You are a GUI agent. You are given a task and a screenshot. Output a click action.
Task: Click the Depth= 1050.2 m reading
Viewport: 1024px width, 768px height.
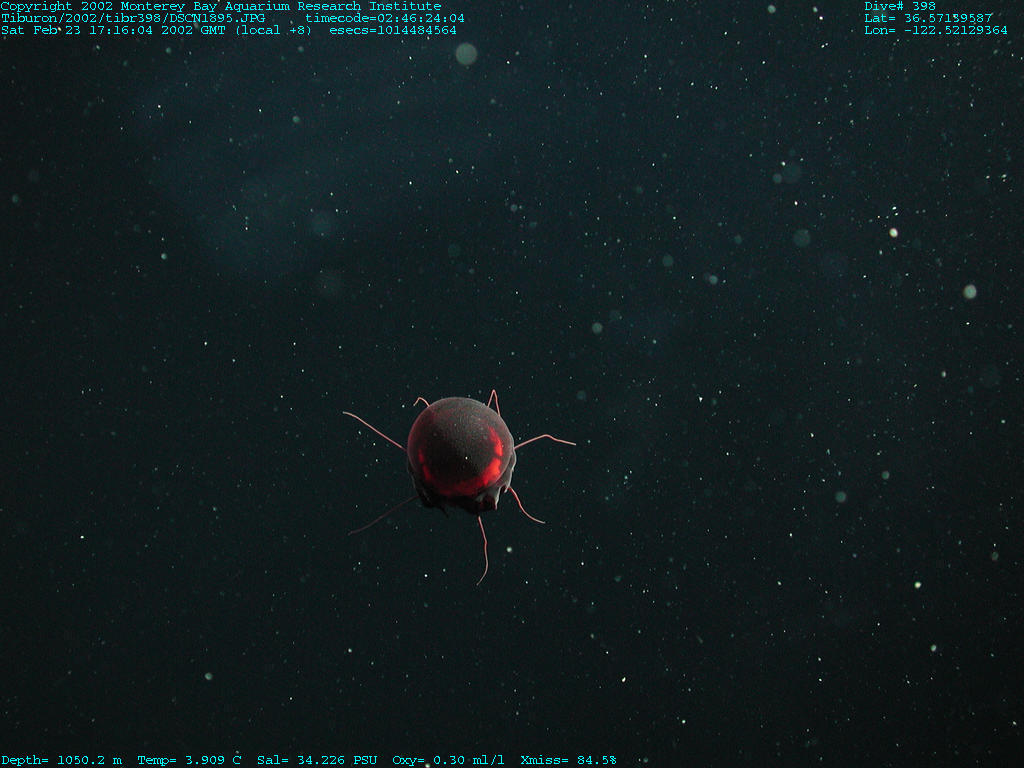(61, 760)
